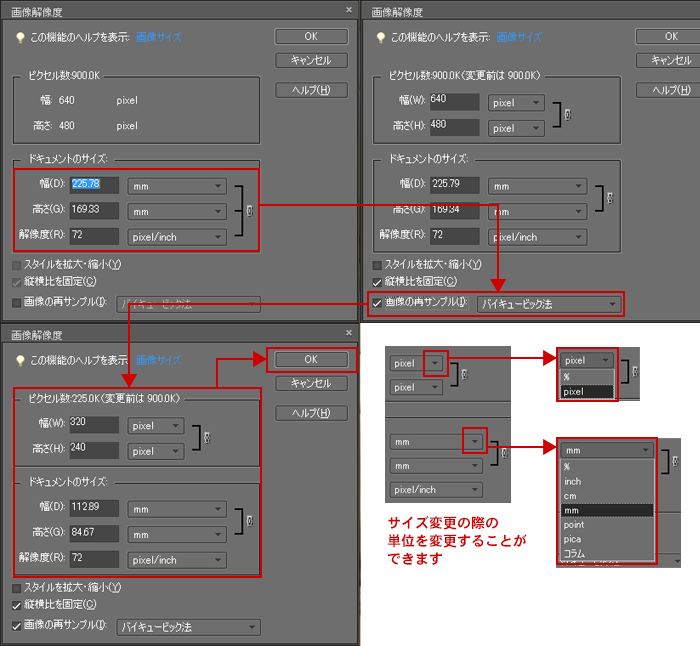Choose point in the open mm unit list
This screenshot has height=646, width=700.
pyautogui.click(x=607, y=525)
